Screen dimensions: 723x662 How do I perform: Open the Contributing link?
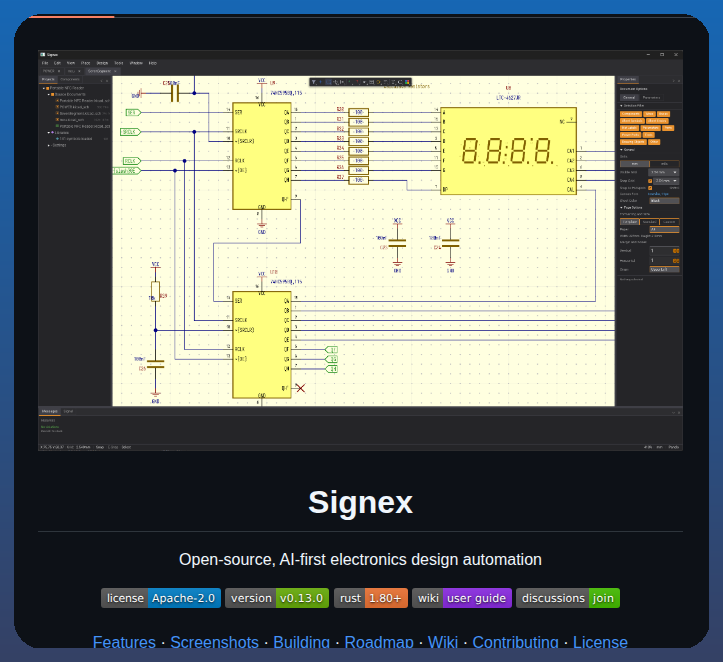[515, 642]
